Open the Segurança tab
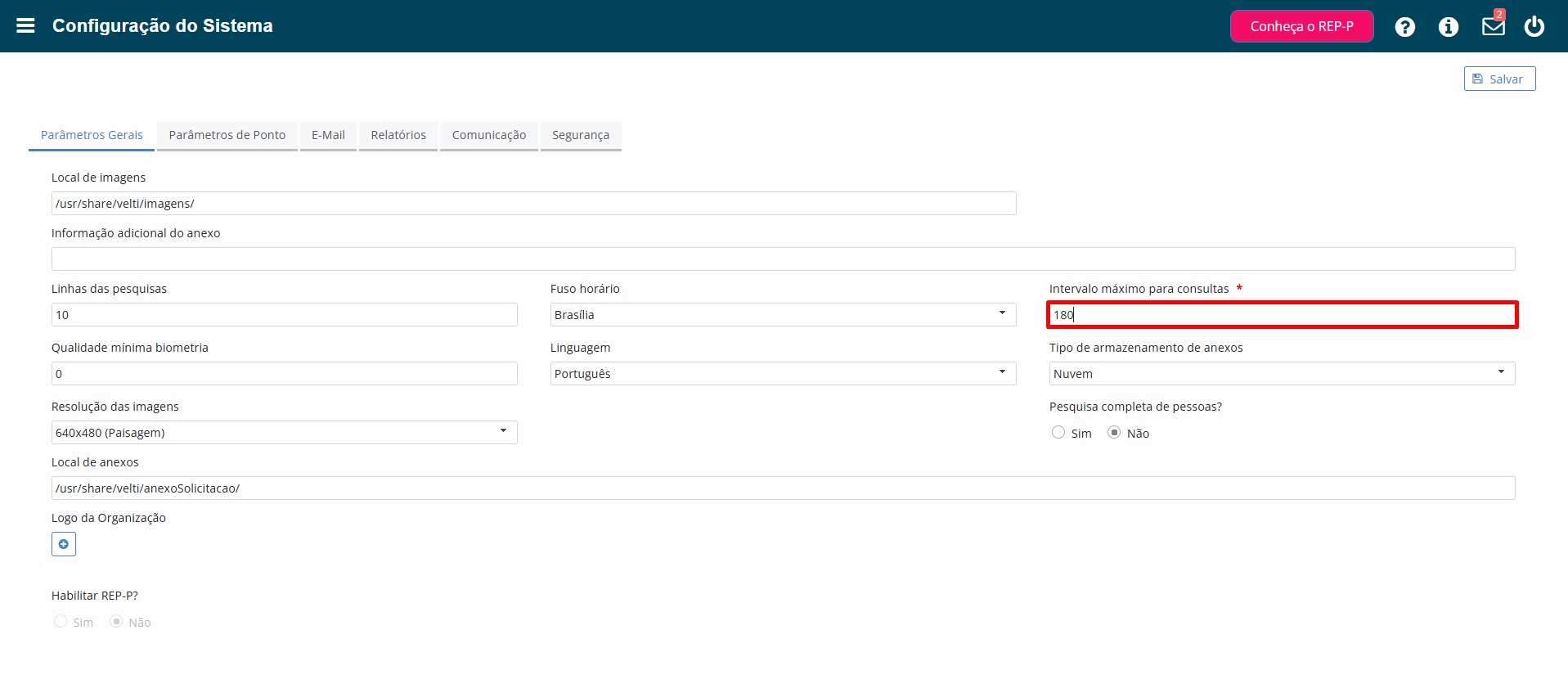 click(x=581, y=136)
